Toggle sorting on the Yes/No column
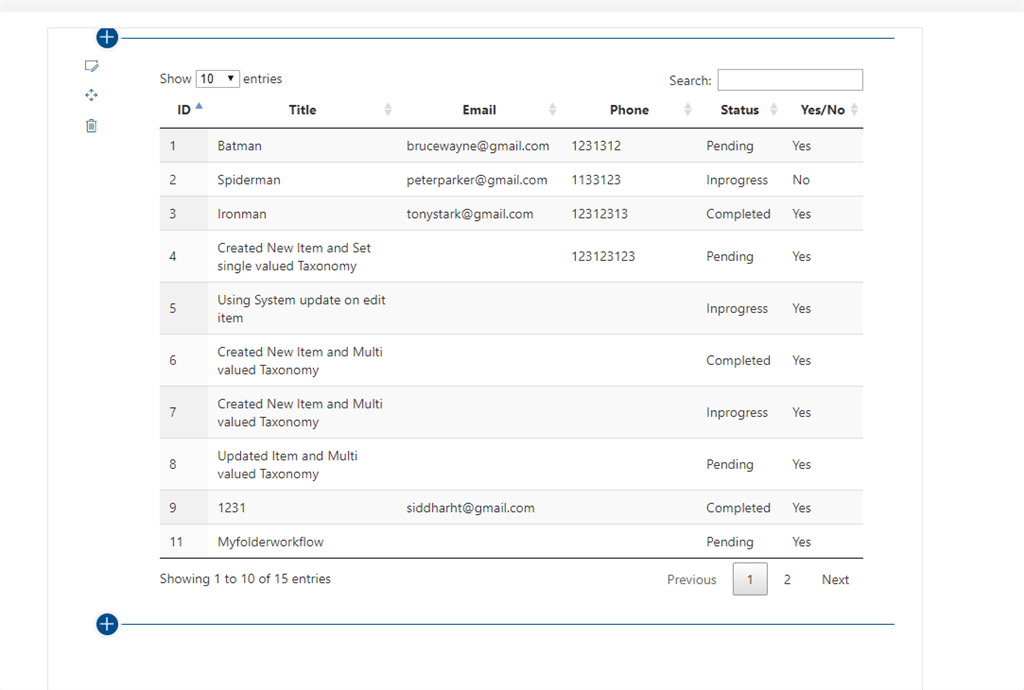Screen dimensions: 1024x690 (x=856, y=110)
